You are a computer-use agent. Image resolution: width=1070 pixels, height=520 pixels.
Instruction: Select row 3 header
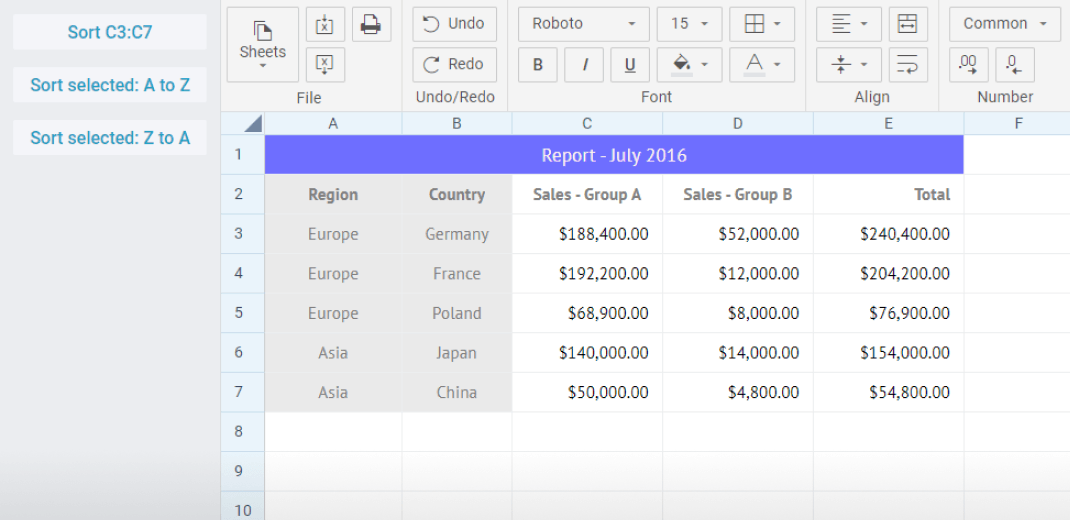click(x=242, y=234)
